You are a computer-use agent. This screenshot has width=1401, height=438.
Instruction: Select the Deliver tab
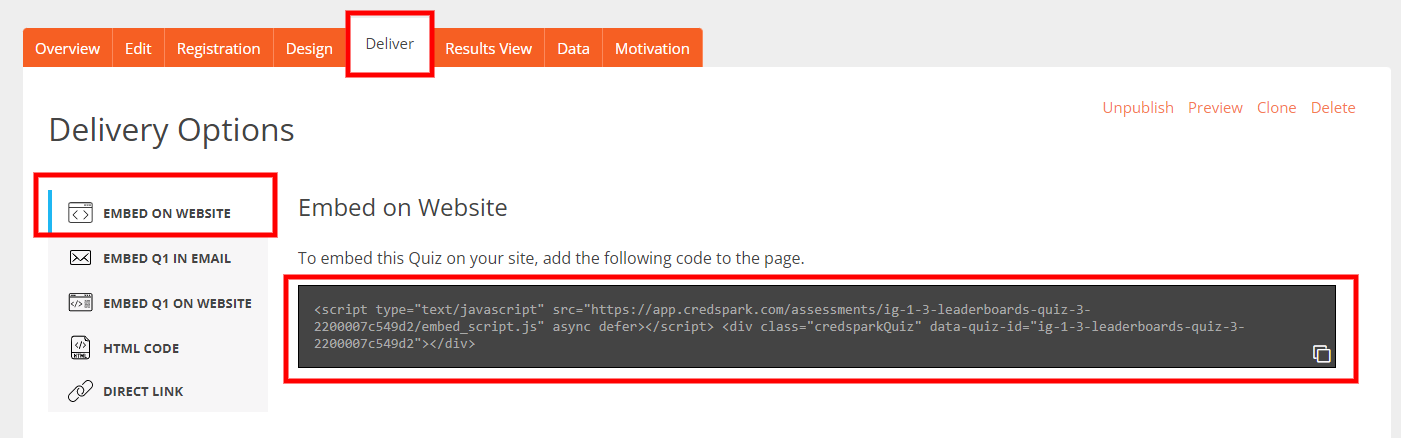tap(390, 44)
